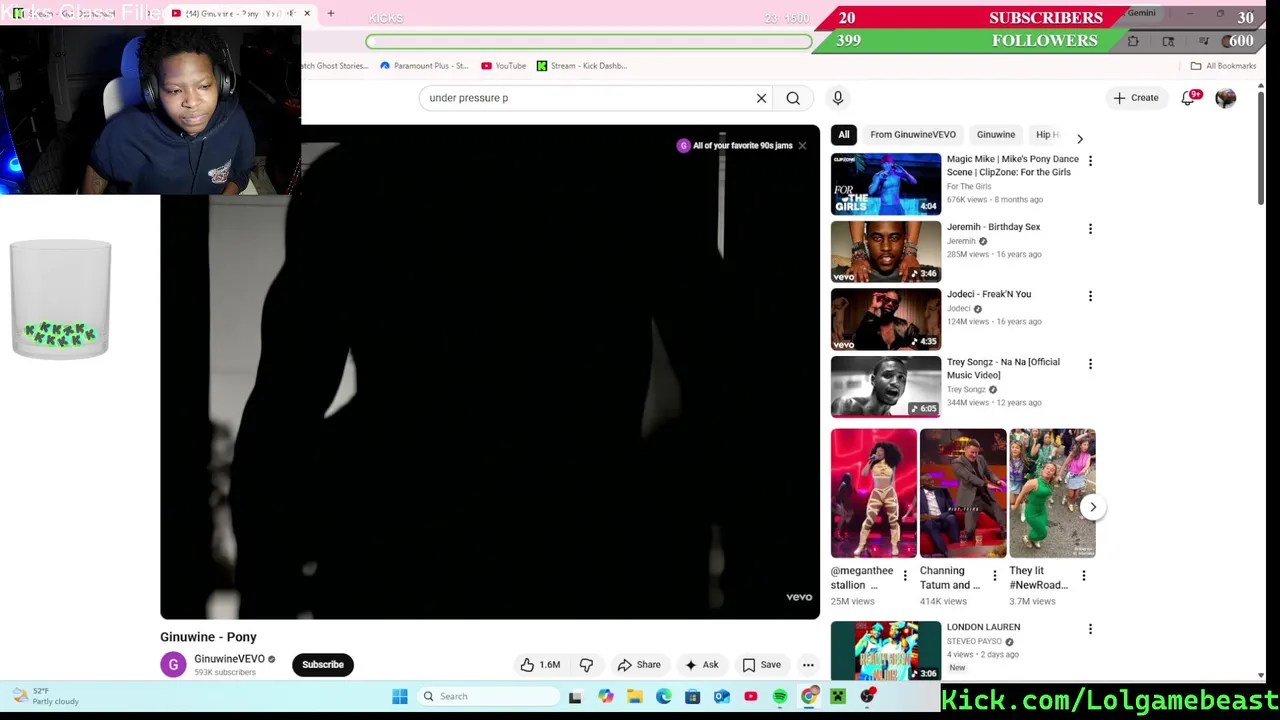Viewport: 1280px width, 720px height.
Task: Open Chrome extensions puzzle icon
Action: (x=1133, y=41)
